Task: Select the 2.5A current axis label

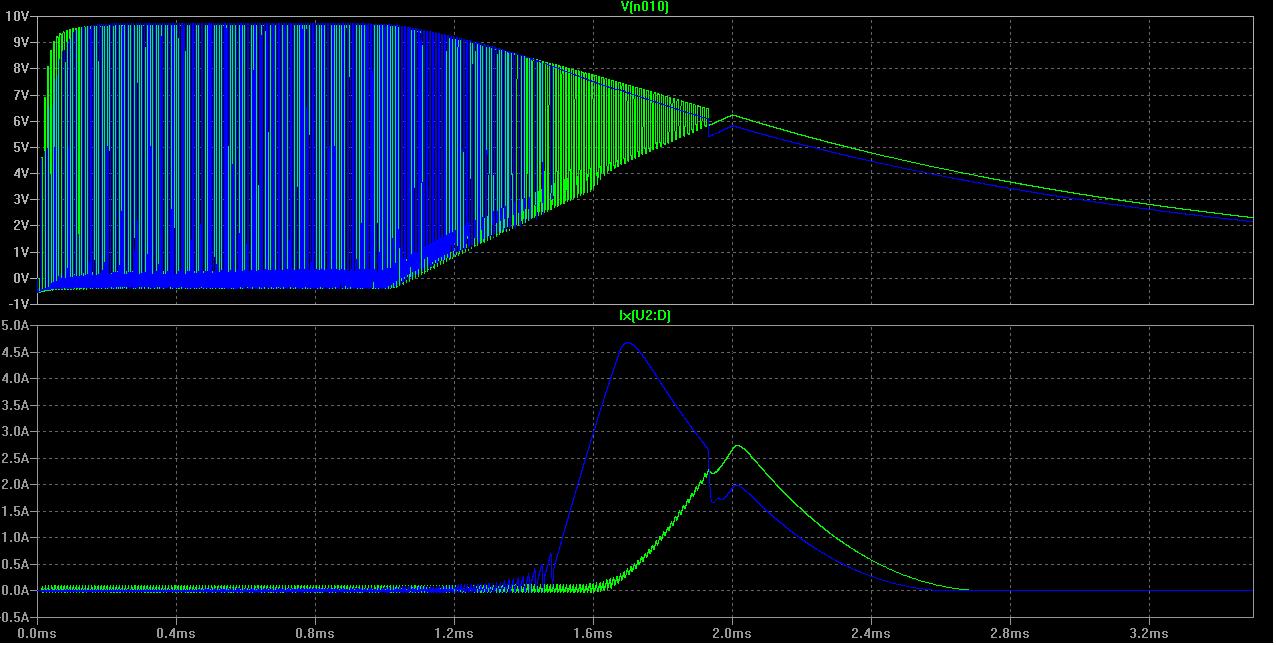Action: click(17, 458)
